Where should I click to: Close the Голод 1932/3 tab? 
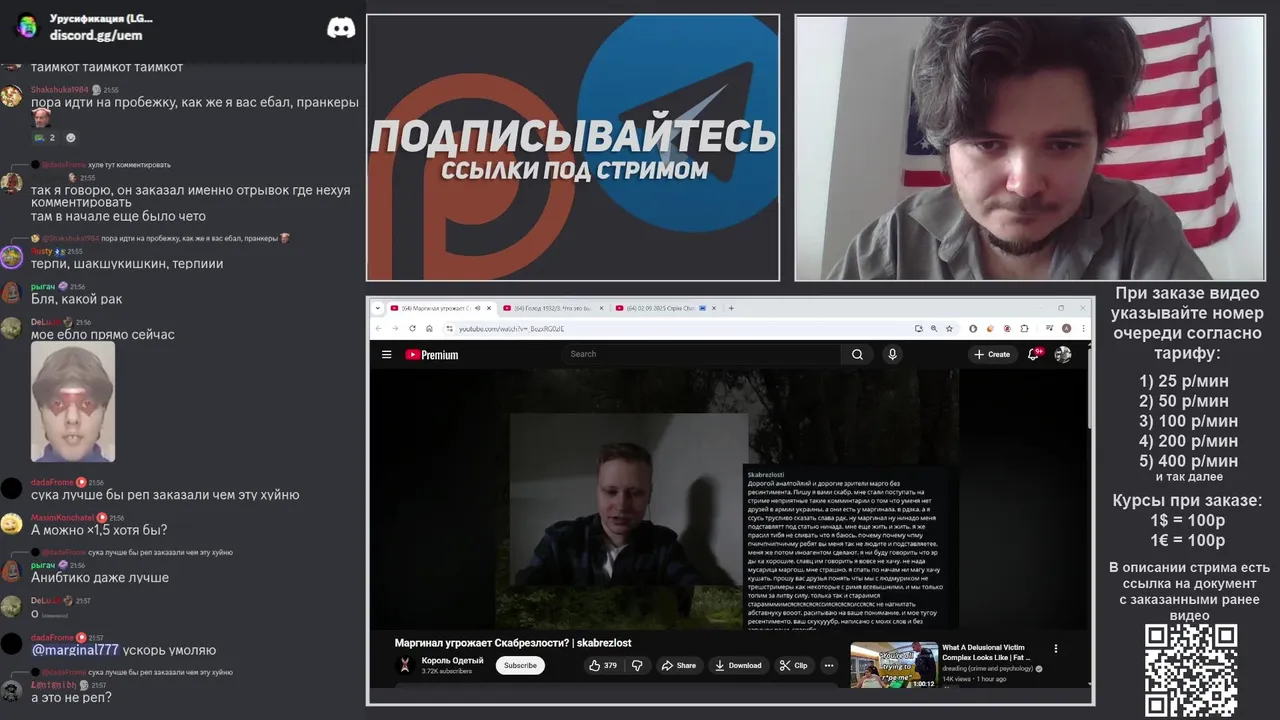[602, 308]
